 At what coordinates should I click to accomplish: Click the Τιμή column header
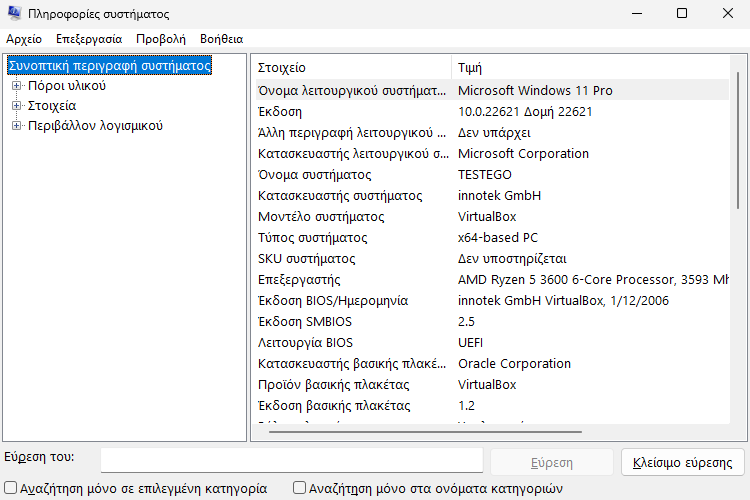click(591, 67)
